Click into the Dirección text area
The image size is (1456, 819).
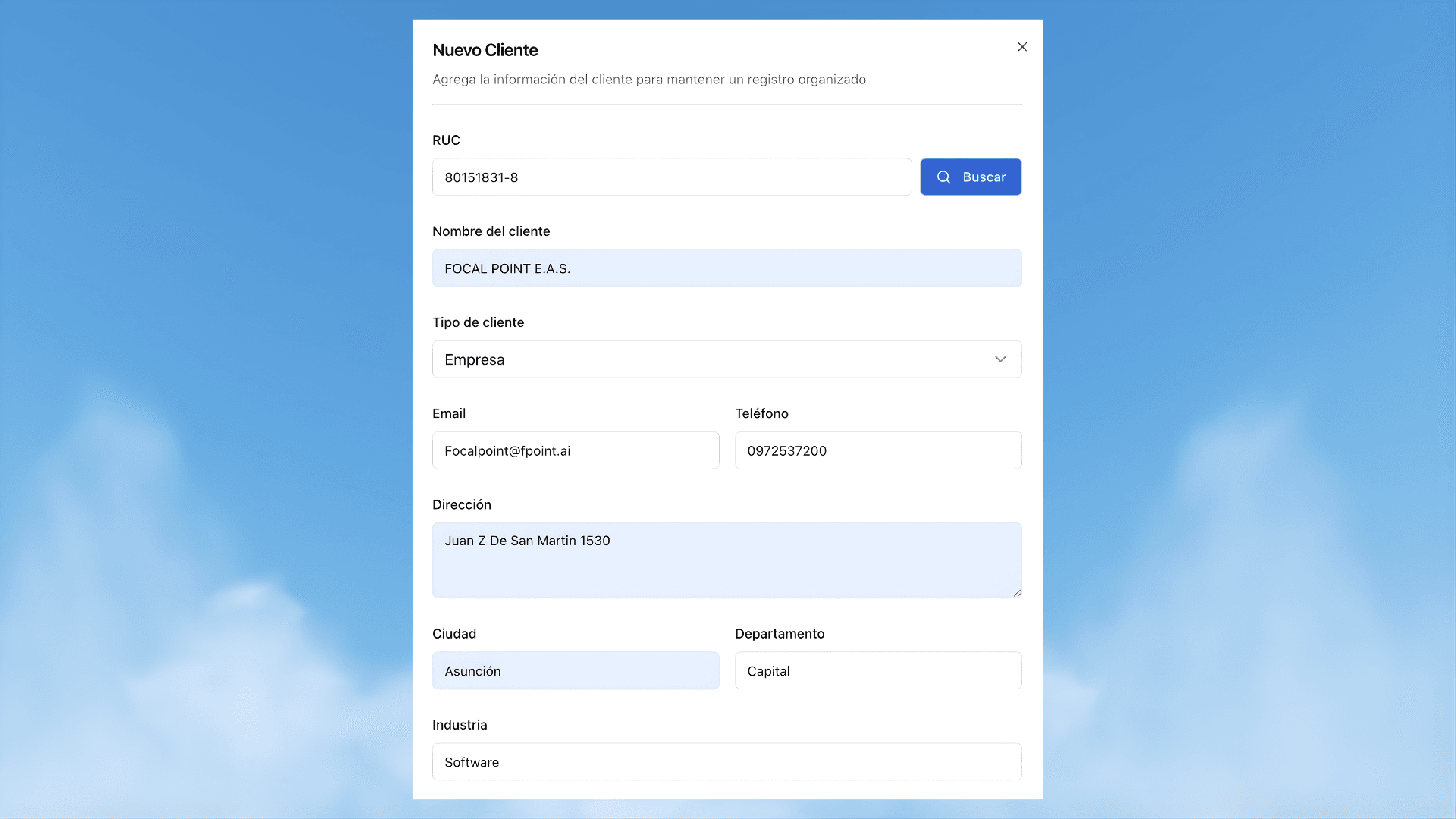[726, 561]
